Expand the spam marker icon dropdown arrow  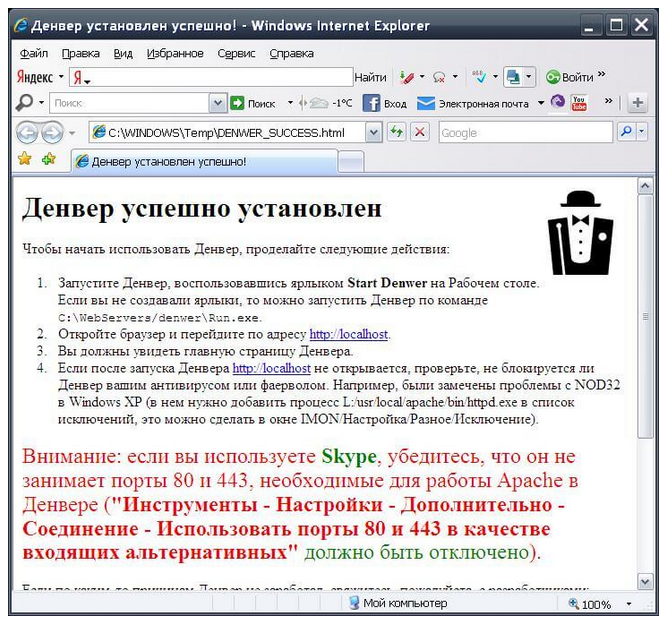422,77
